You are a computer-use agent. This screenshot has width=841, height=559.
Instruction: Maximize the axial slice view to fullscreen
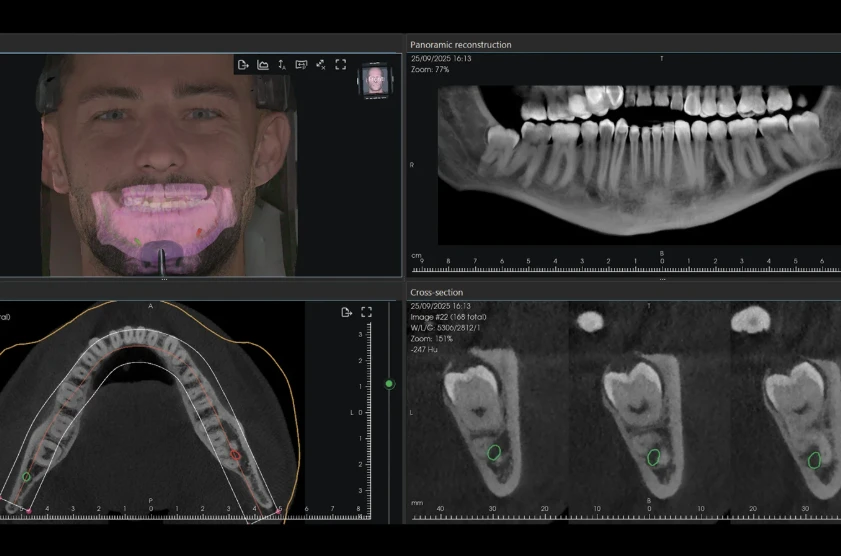366,312
